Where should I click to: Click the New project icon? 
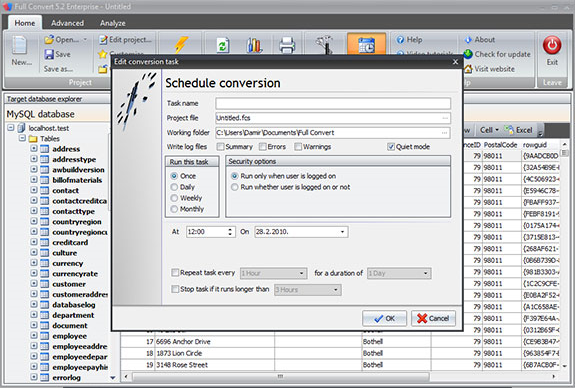pos(20,45)
